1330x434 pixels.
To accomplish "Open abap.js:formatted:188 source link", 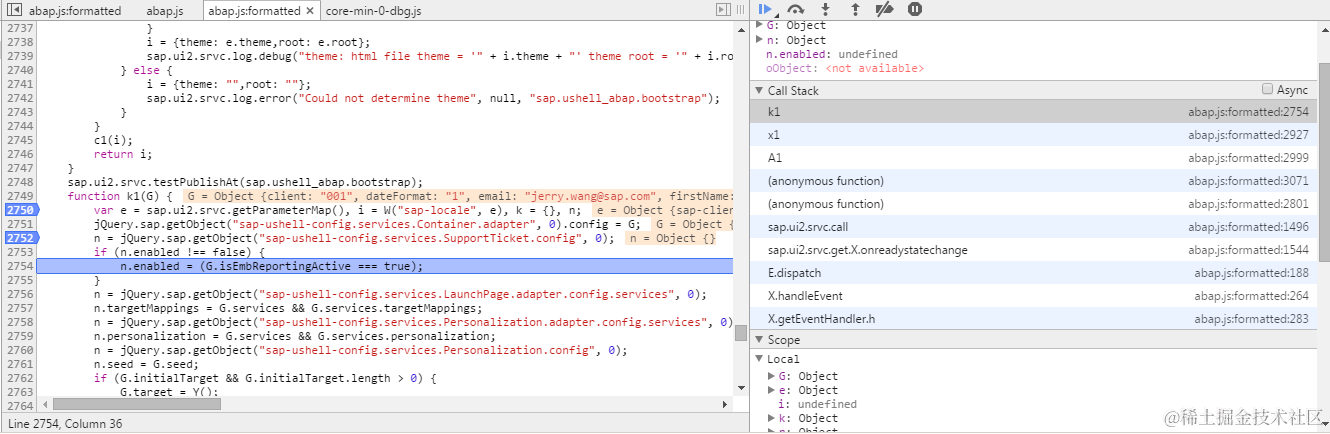I will coord(1252,273).
